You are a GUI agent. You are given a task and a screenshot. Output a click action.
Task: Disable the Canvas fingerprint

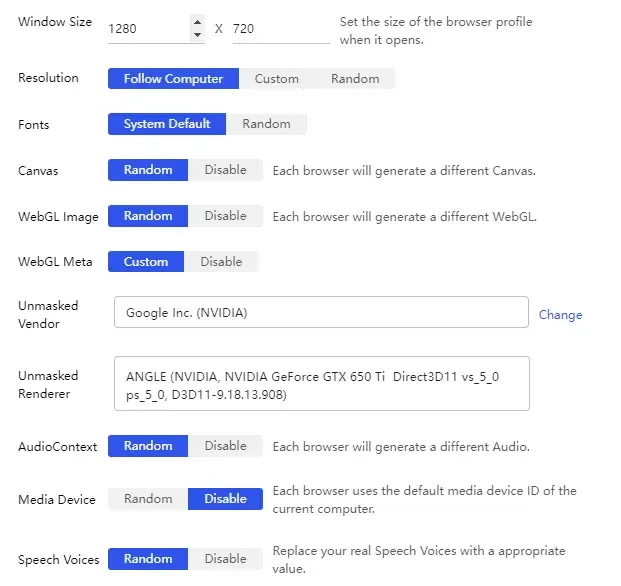(x=225, y=170)
